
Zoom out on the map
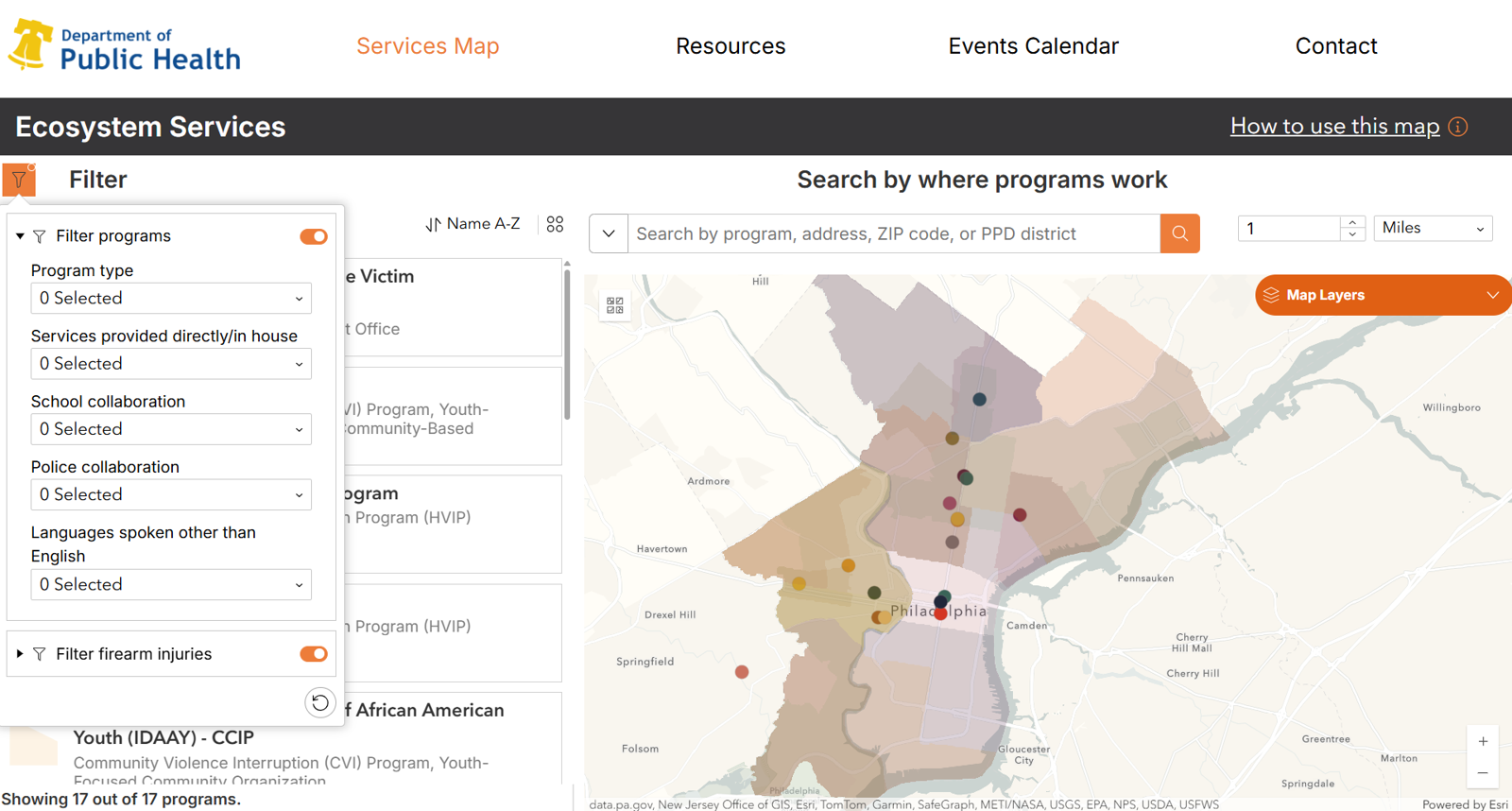(1483, 773)
